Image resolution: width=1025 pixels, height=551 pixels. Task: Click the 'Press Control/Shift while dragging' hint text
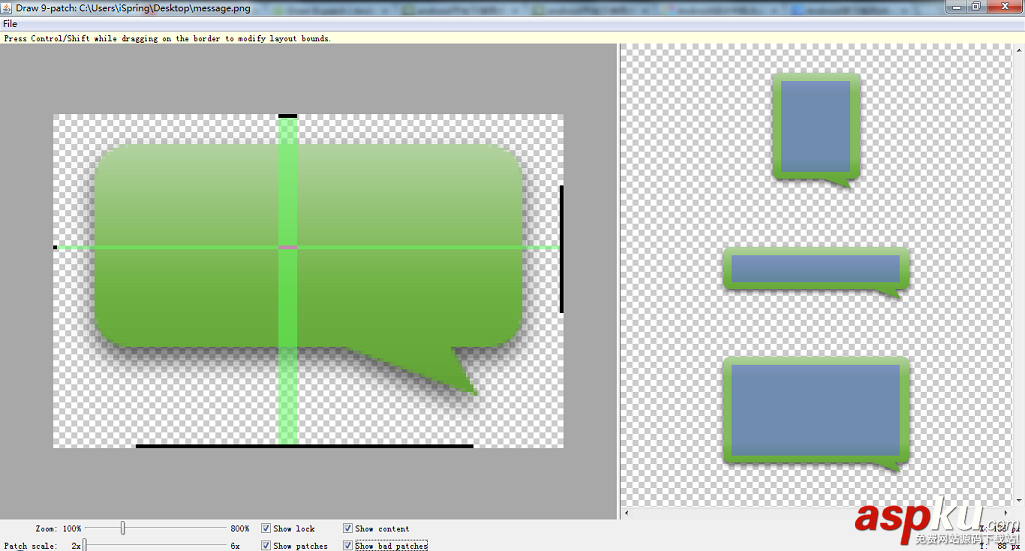coord(167,39)
